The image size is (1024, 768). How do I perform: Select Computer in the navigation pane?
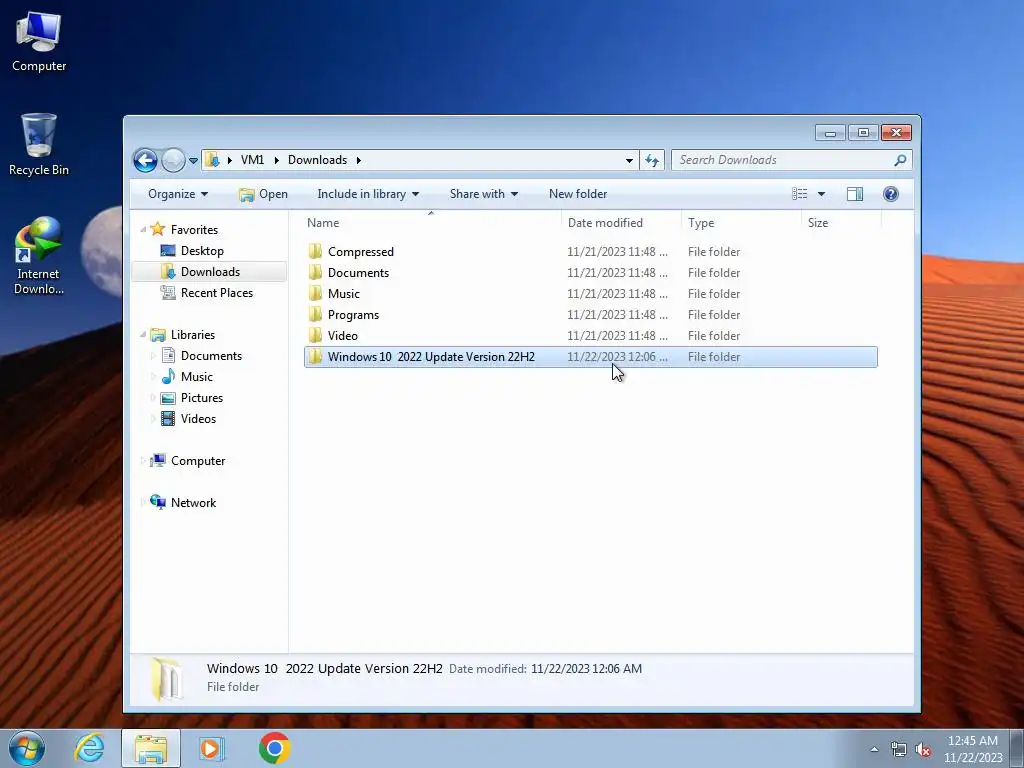(198, 460)
